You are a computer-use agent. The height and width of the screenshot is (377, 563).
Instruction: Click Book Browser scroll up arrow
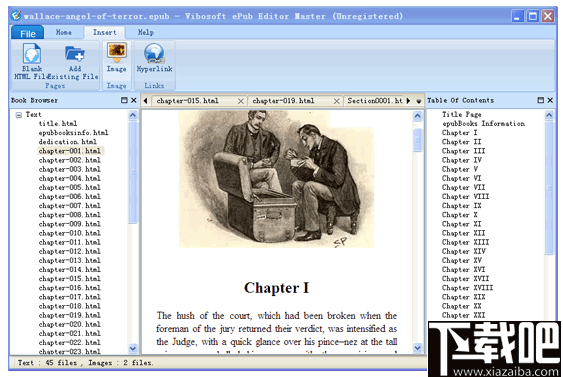pyautogui.click(x=133, y=115)
